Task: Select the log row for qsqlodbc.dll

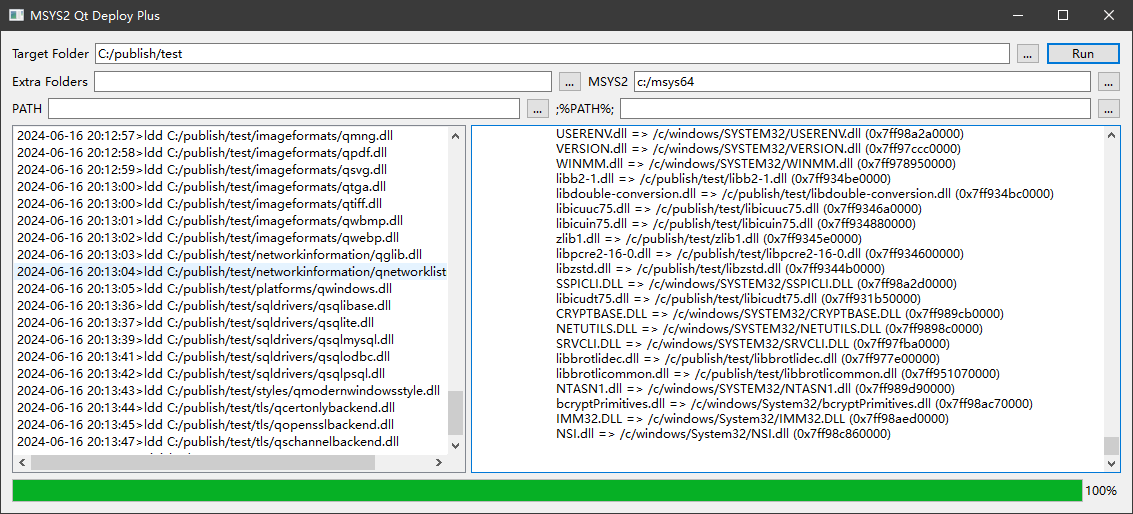Action: 231,356
